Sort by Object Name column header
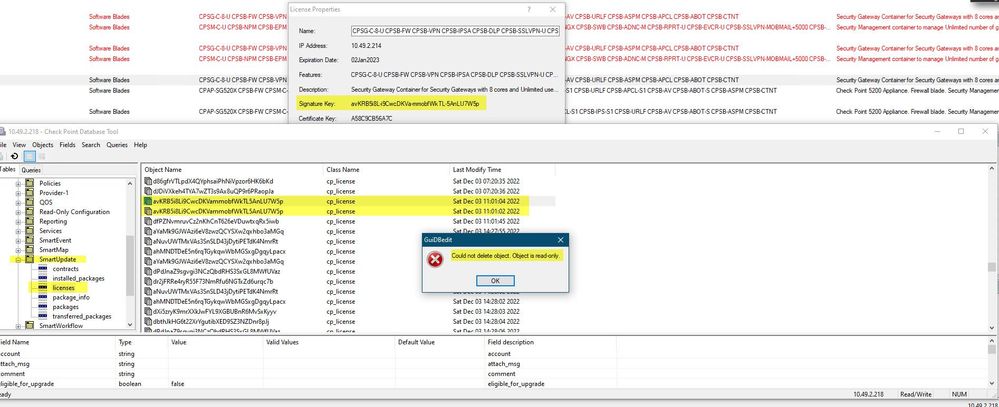 coord(232,170)
